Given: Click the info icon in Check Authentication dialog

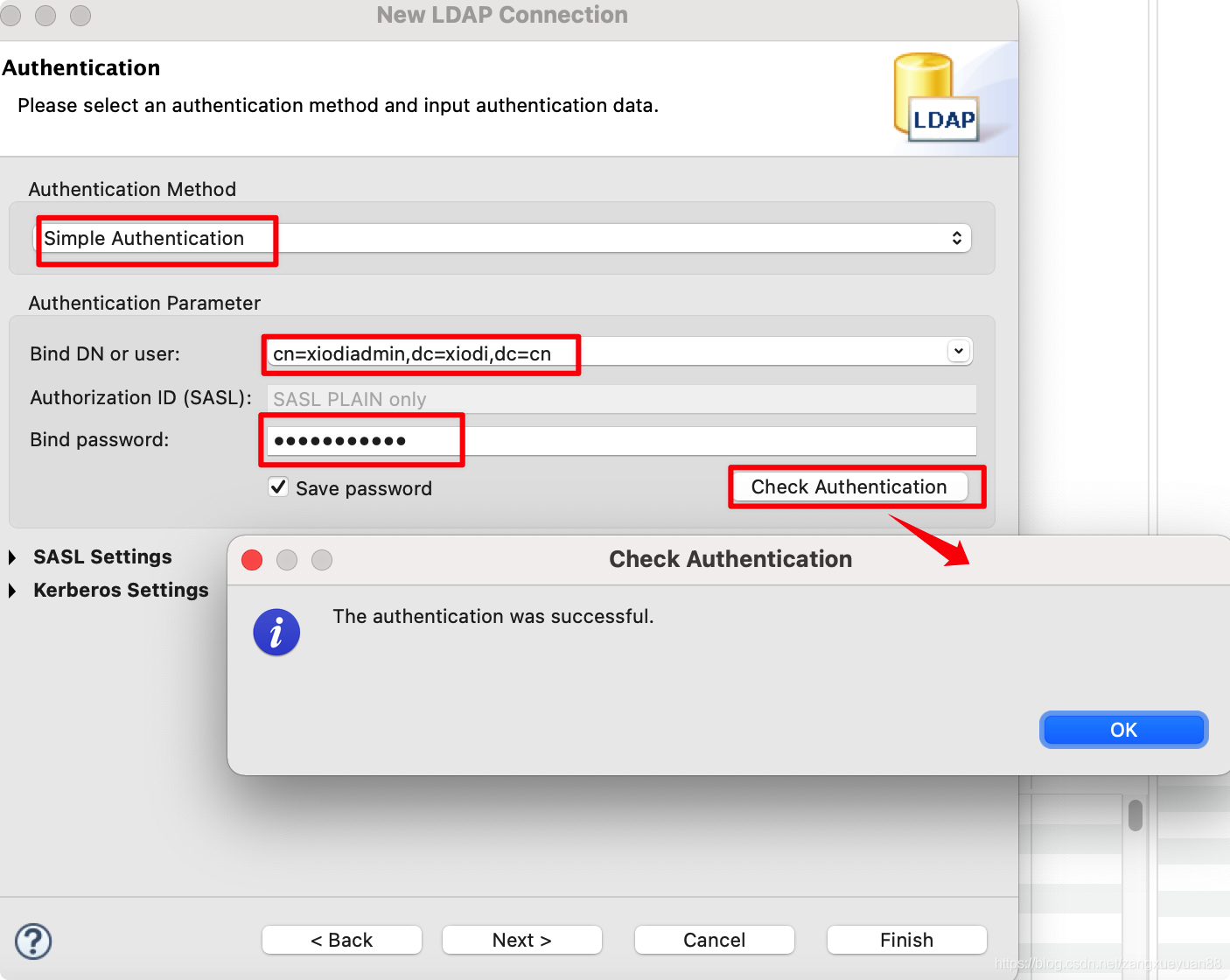Looking at the screenshot, I should point(276,632).
